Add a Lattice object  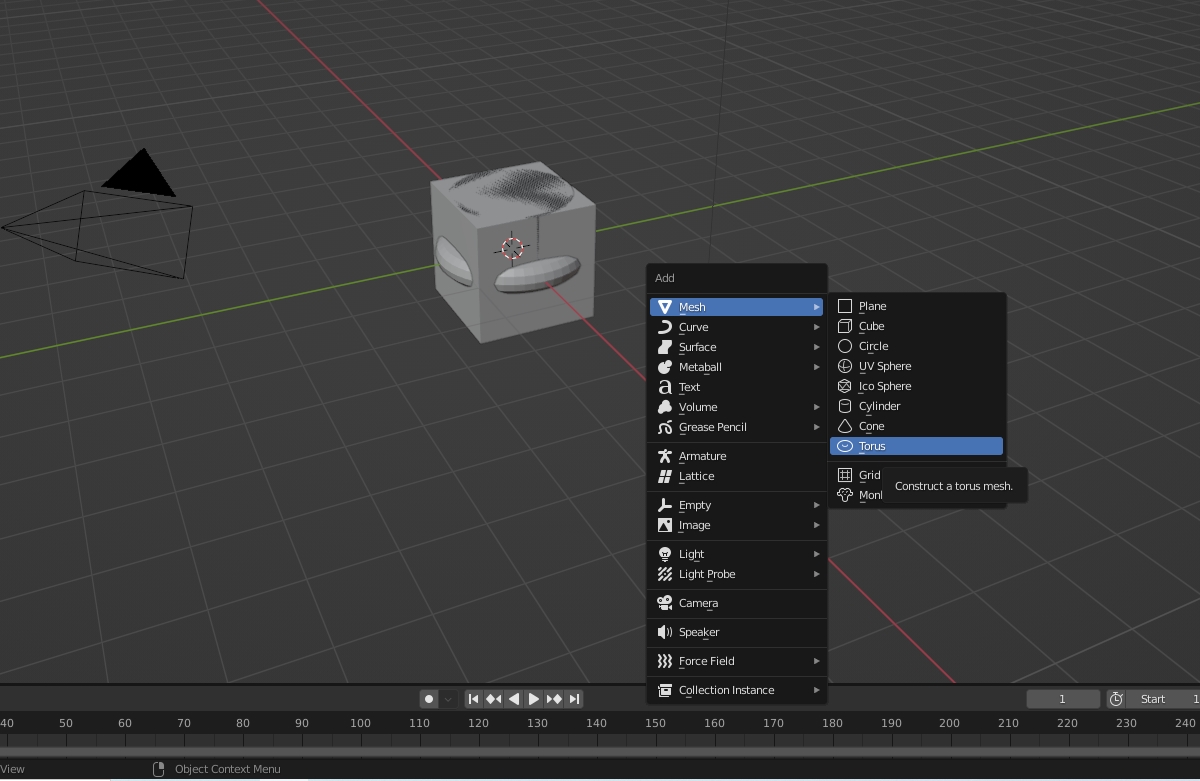coord(736,476)
